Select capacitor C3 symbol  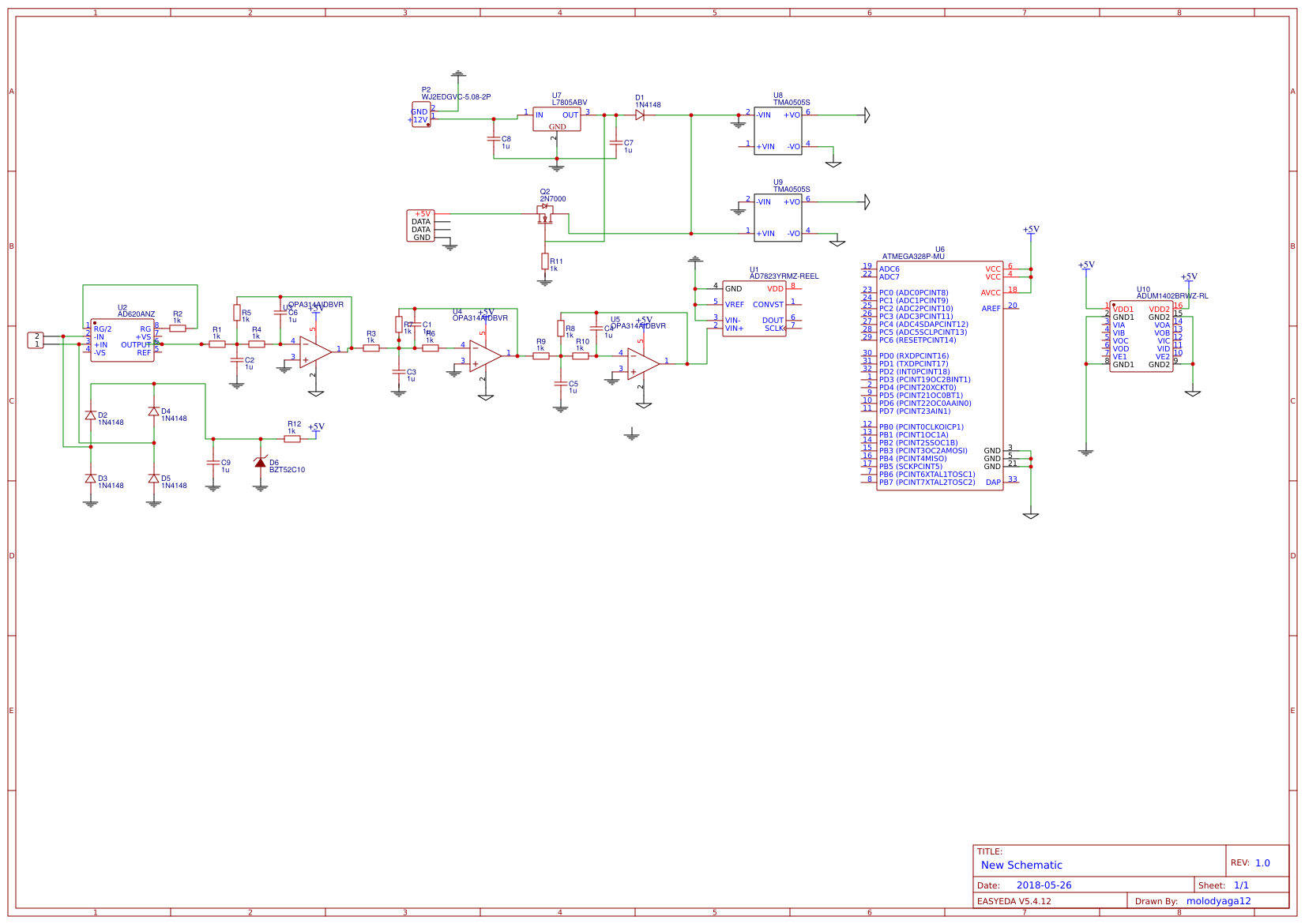tap(399, 372)
